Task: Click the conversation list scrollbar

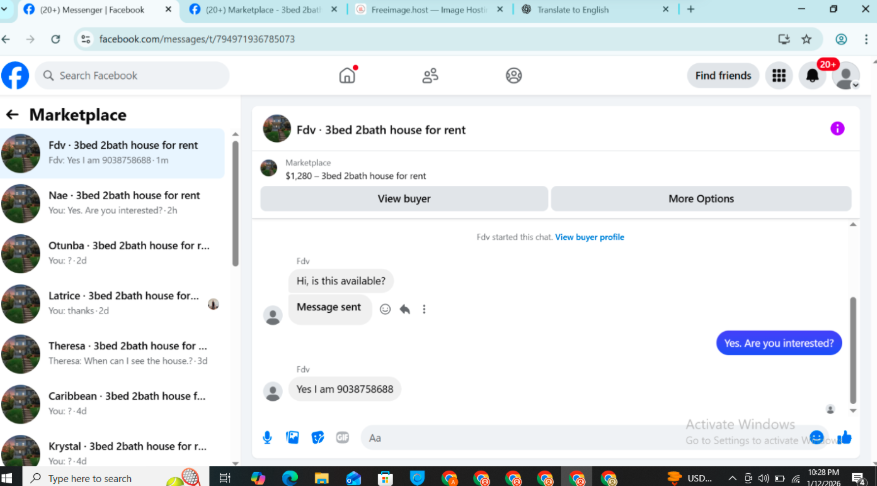Action: click(x=235, y=204)
